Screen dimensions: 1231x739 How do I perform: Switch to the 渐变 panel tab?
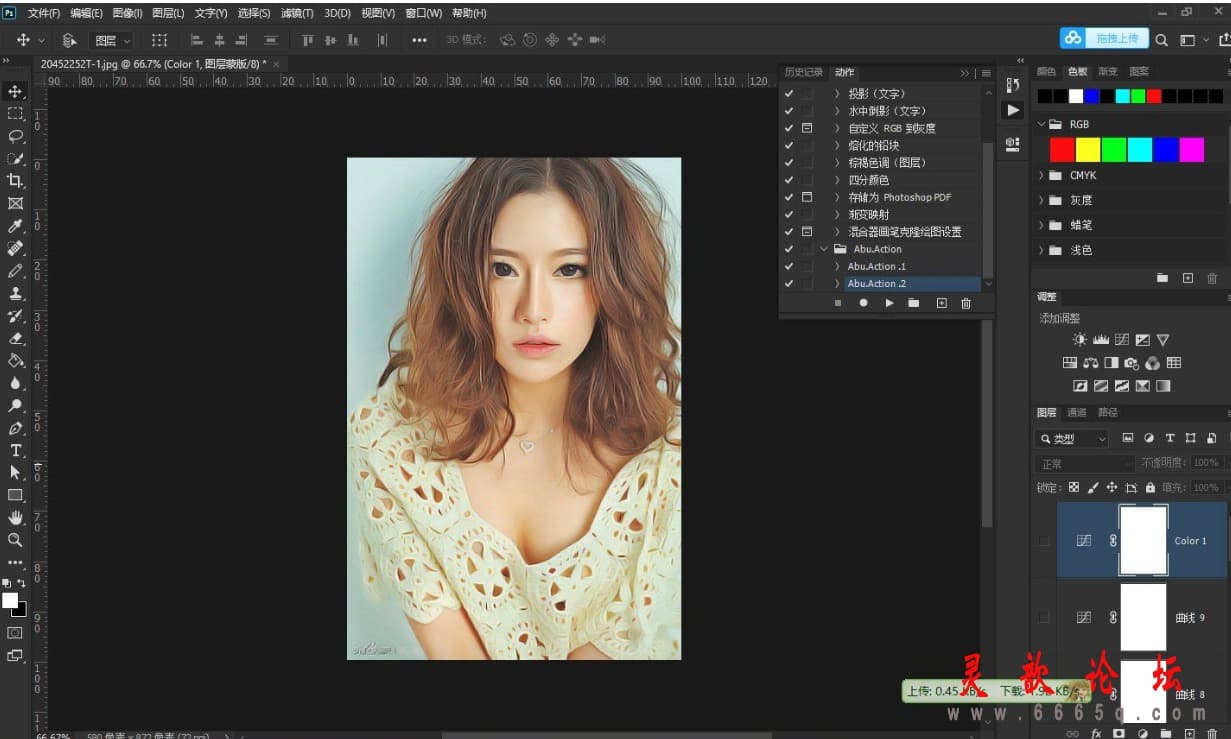(x=1108, y=72)
